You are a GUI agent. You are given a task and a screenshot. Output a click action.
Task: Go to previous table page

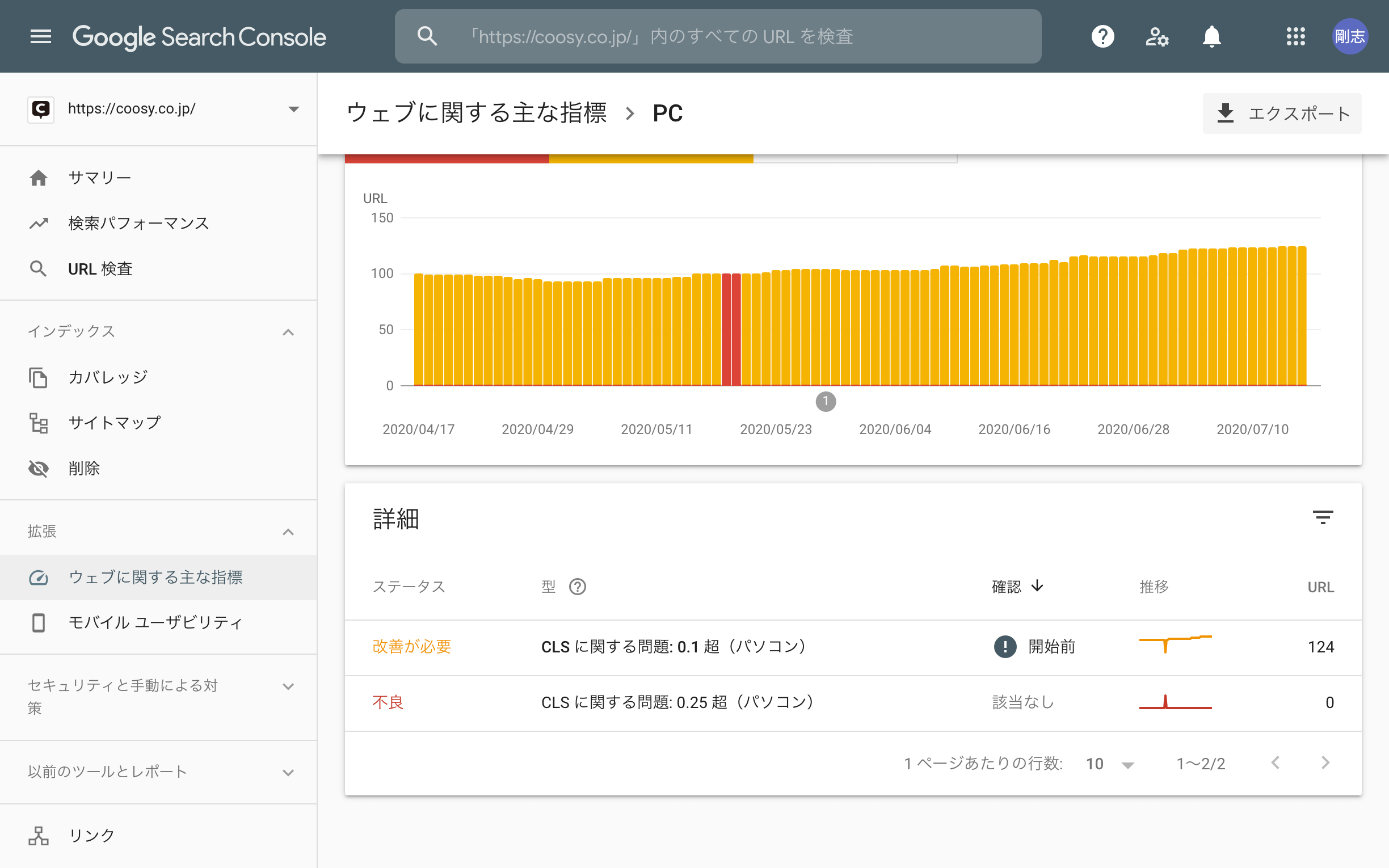click(1276, 763)
